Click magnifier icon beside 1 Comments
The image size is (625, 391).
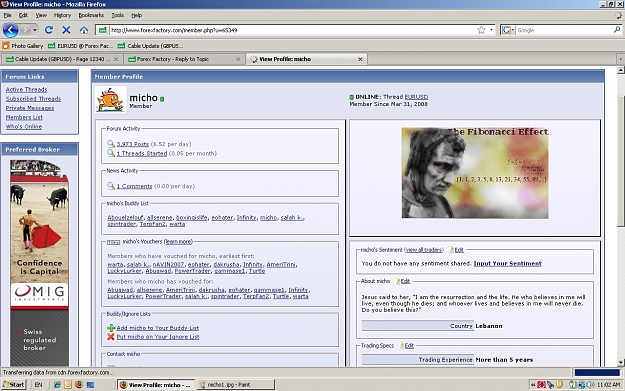point(111,185)
